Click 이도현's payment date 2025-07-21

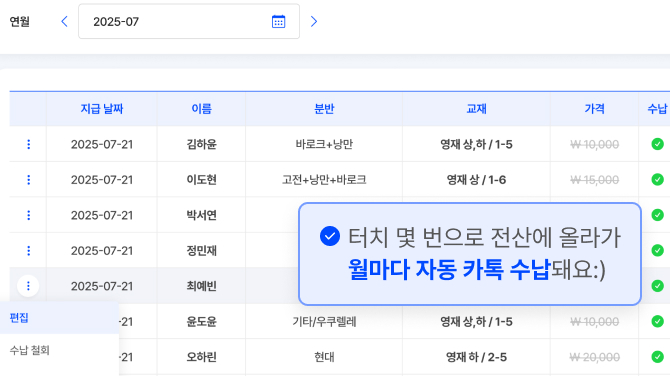pos(102,180)
